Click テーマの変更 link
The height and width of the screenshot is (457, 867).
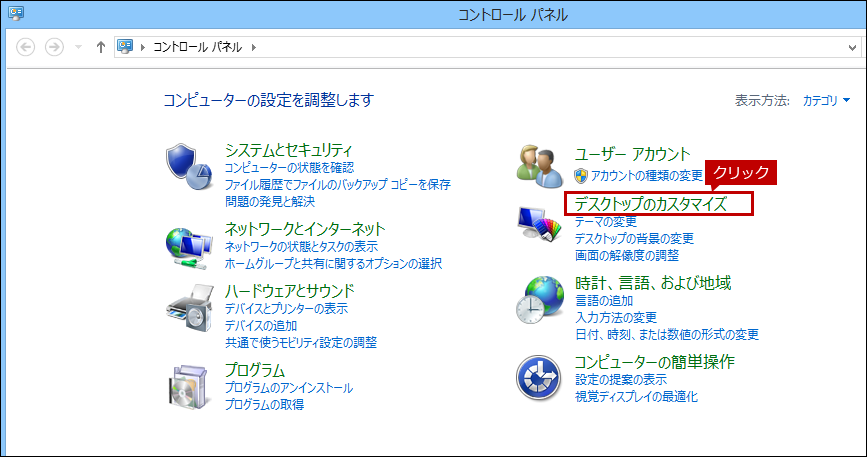606,222
